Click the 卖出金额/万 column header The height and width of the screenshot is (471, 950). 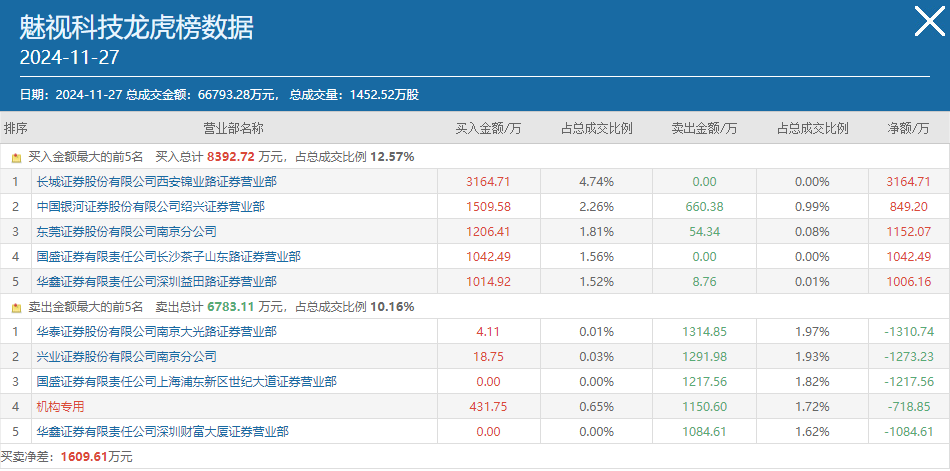[x=704, y=129]
